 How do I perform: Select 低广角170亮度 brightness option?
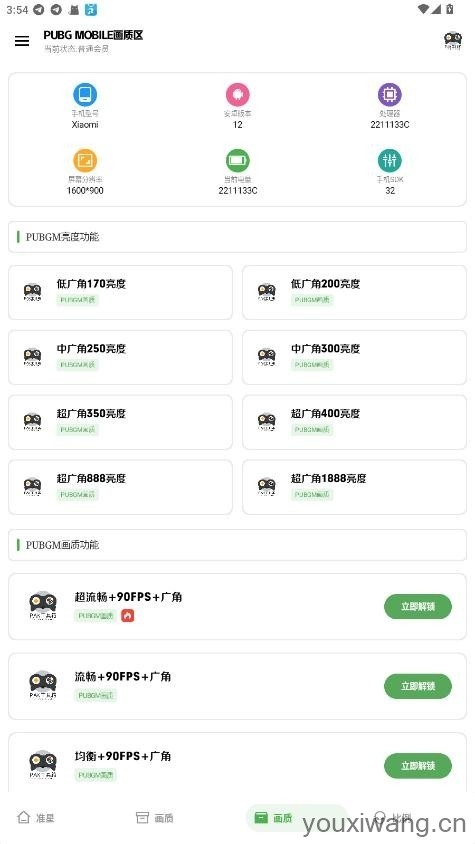coord(121,292)
